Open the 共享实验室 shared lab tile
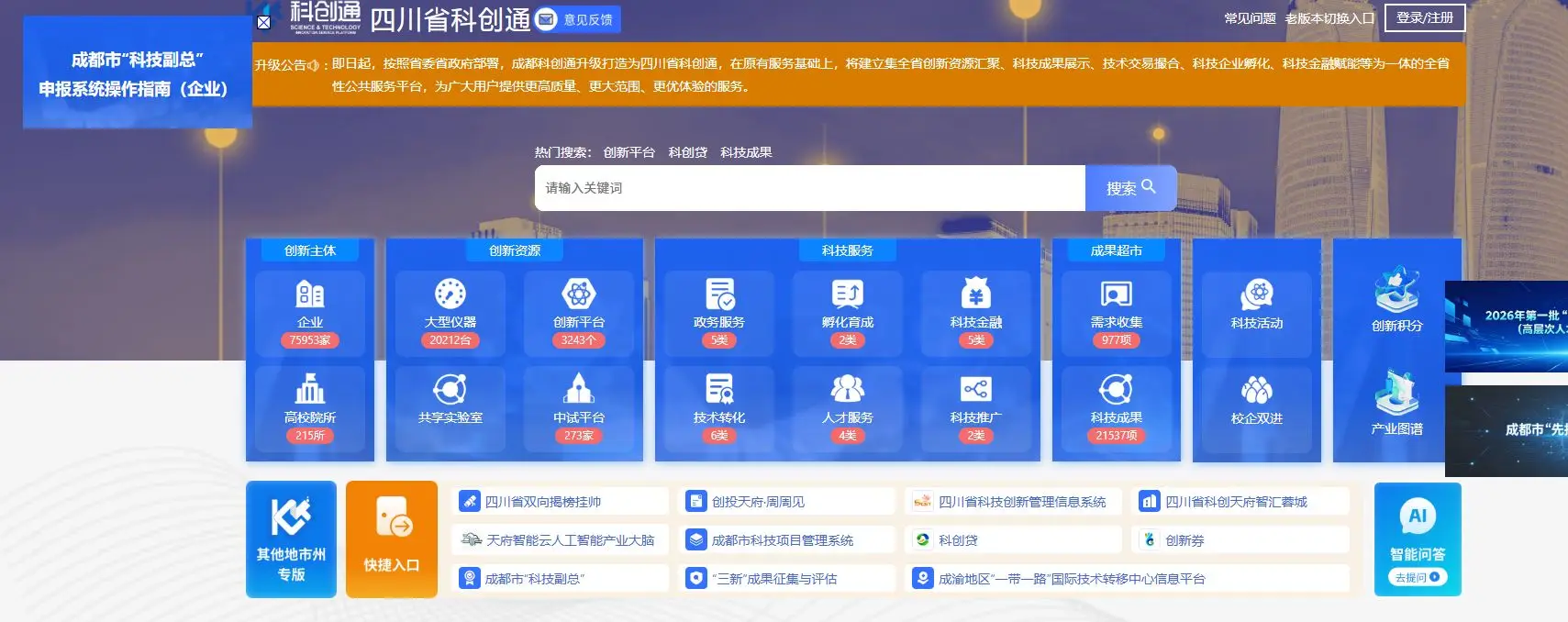 450,409
